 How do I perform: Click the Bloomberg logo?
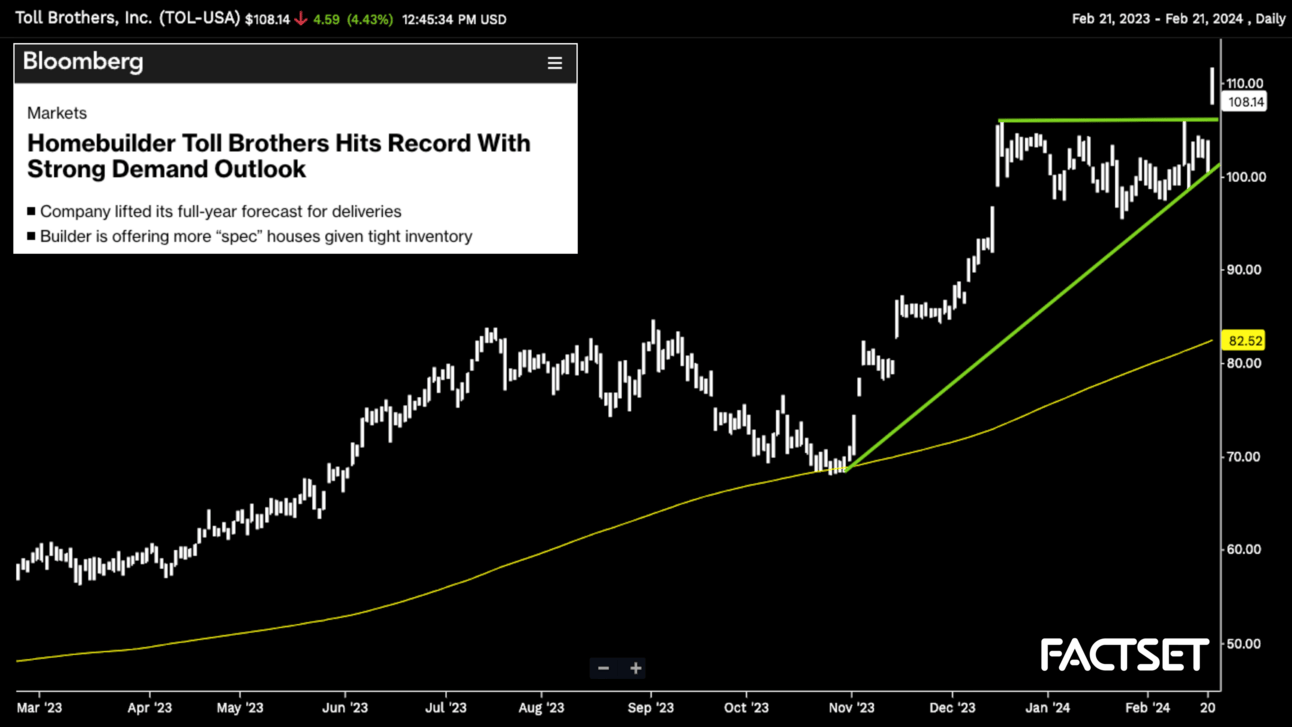tap(83, 62)
